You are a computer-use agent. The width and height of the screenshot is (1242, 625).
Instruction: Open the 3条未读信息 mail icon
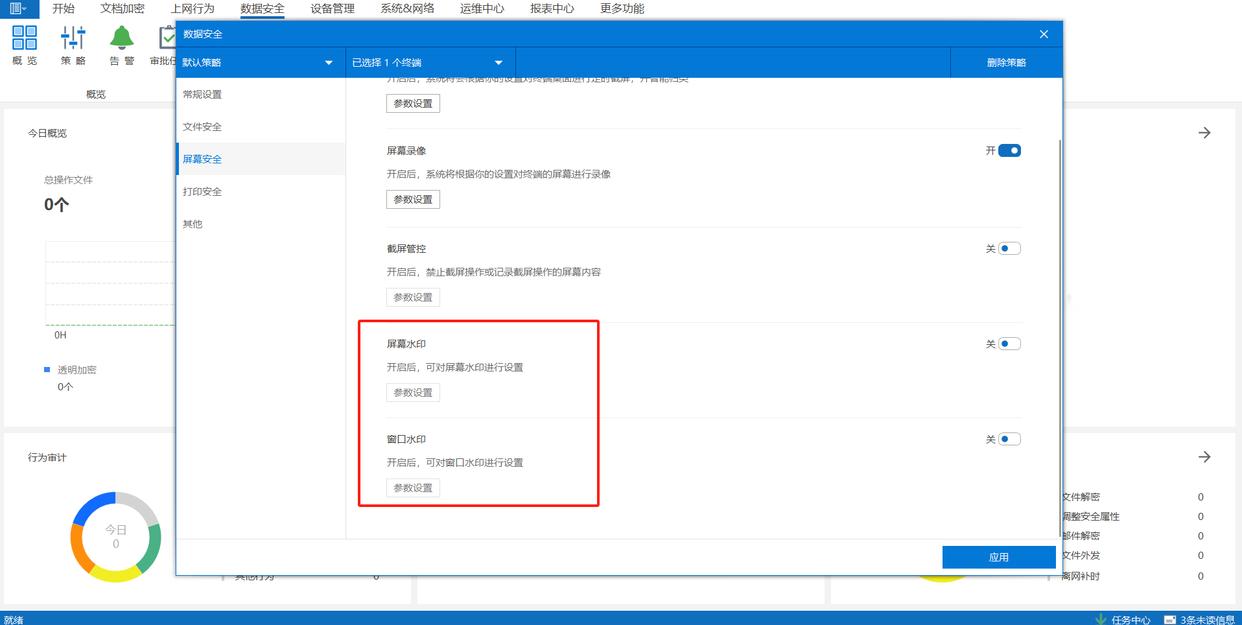(x=1170, y=619)
